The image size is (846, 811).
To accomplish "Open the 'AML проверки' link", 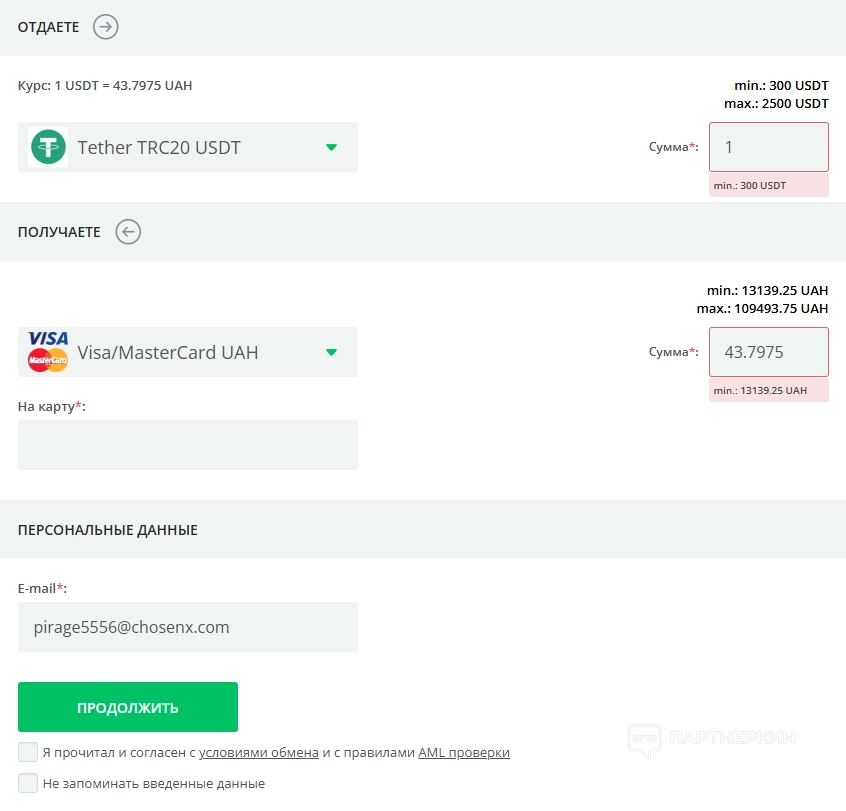I will click(x=464, y=753).
